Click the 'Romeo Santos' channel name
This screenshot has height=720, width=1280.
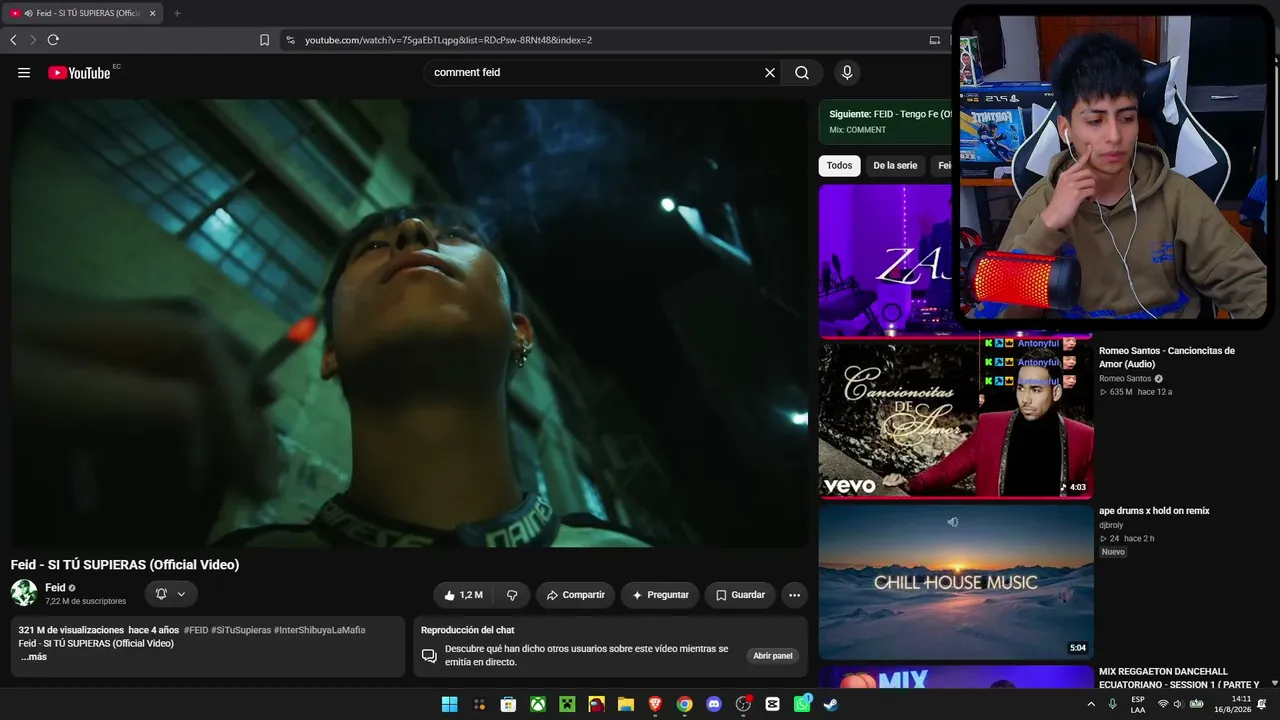pyautogui.click(x=1125, y=379)
